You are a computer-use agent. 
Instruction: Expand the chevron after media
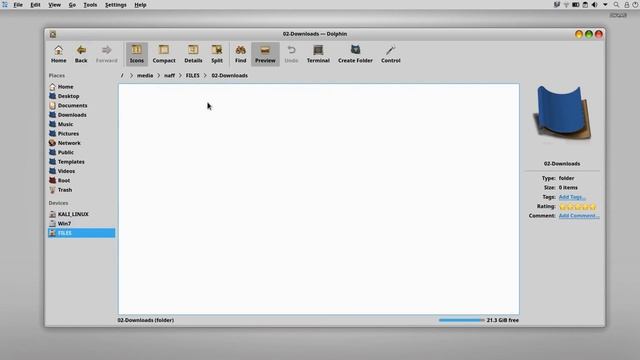(x=159, y=76)
